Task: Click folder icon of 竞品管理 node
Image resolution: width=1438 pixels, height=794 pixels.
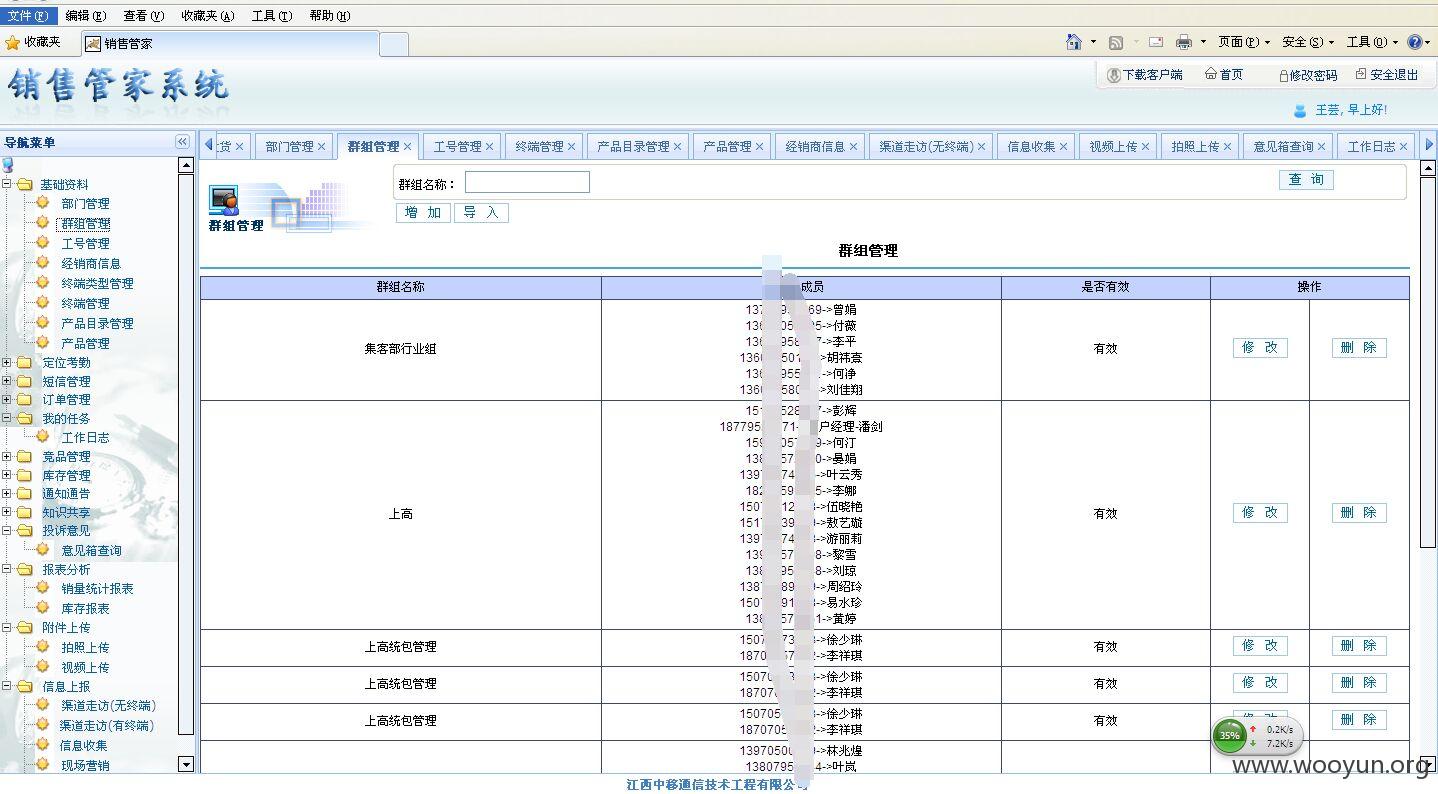Action: pos(25,457)
